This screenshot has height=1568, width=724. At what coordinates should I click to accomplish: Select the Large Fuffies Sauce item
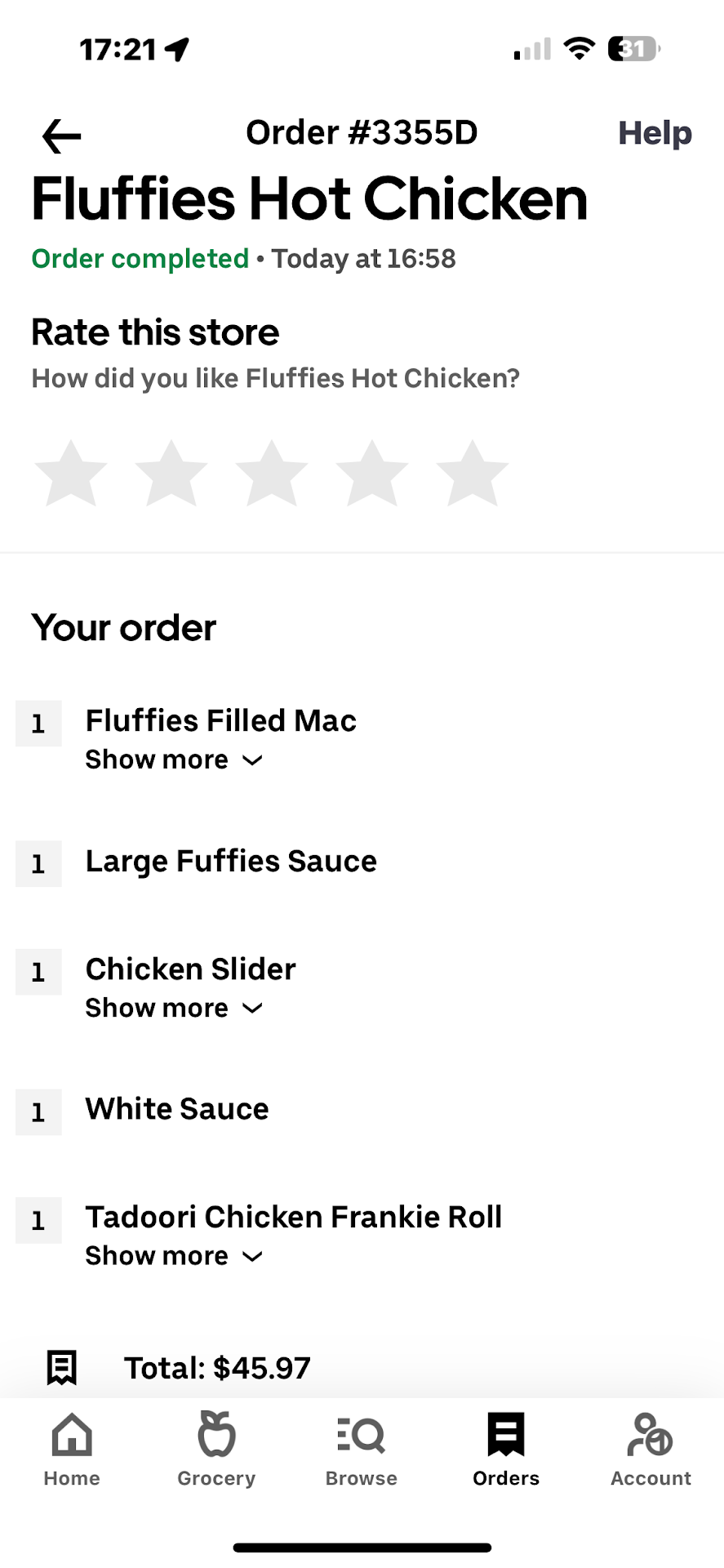(x=231, y=862)
